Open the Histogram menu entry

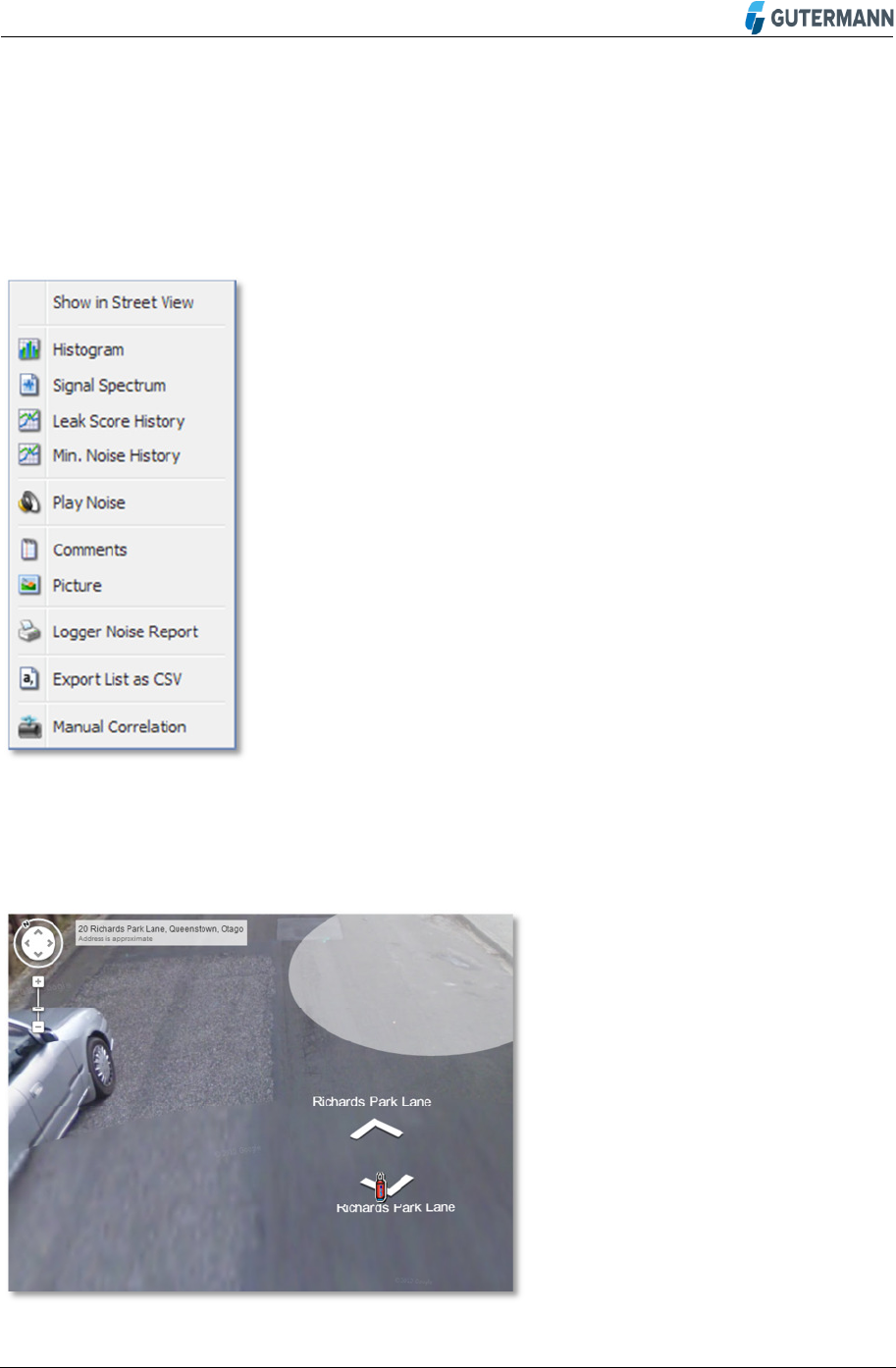[x=88, y=349]
